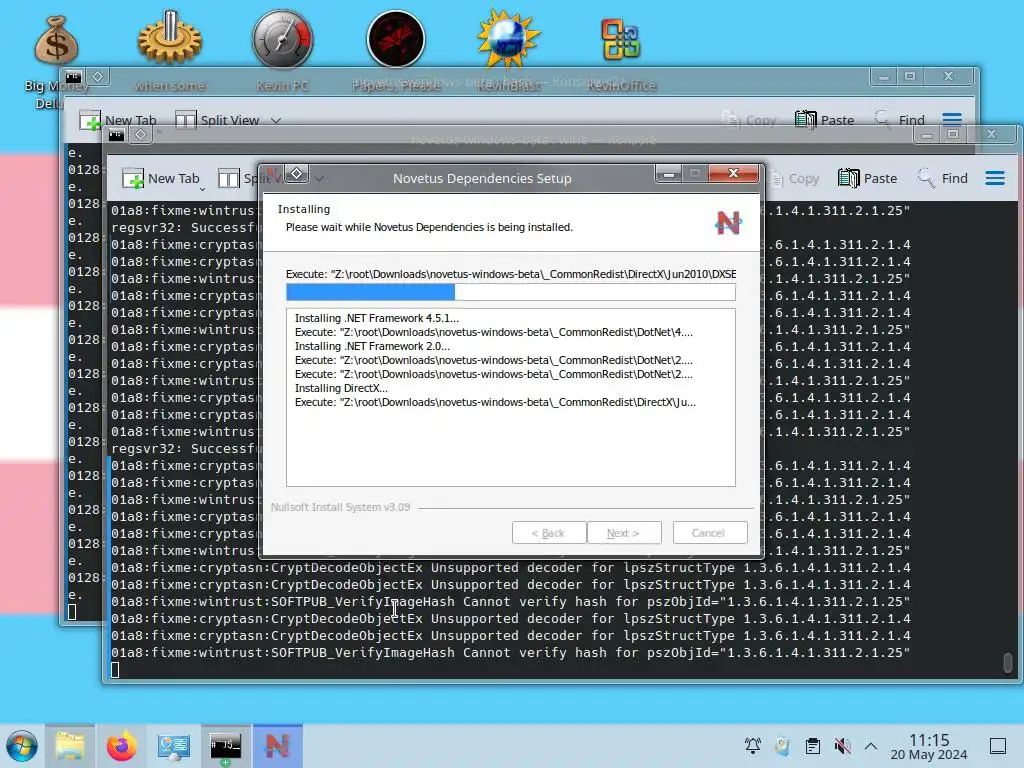This screenshot has height=768, width=1024.
Task: Open the Kevin PC gauge desktop icon
Action: point(283,39)
